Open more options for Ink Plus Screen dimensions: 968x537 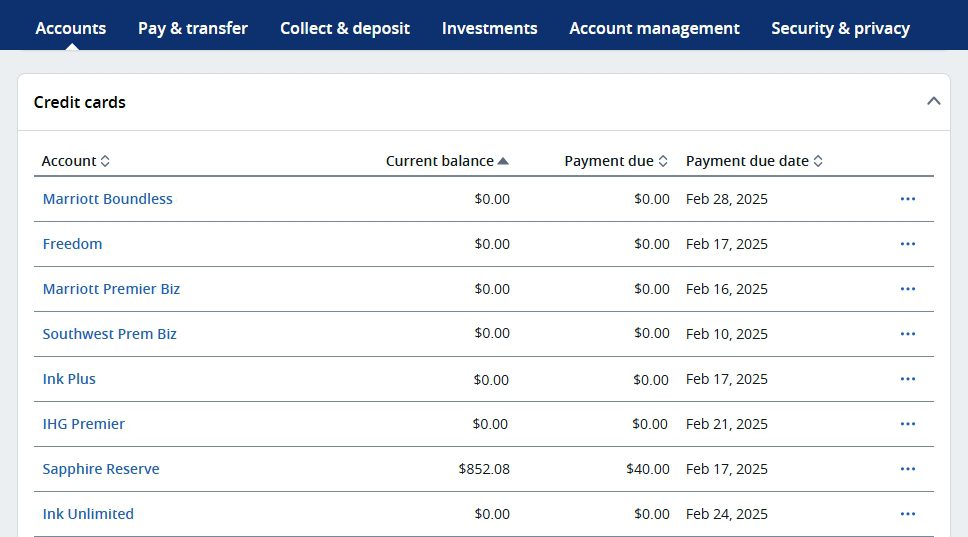[907, 379]
